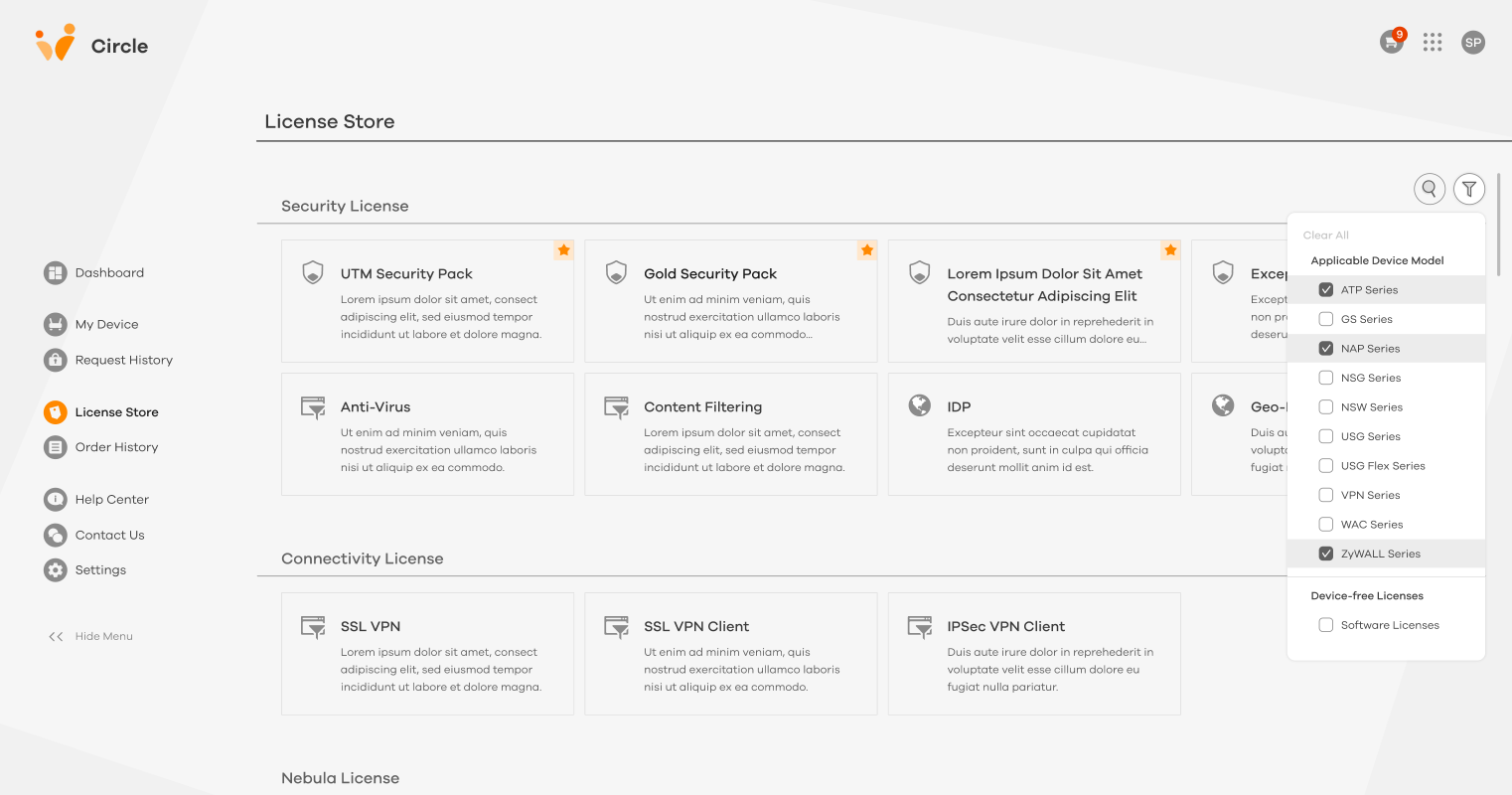Open Help Center page
Viewport: 1512px width, 795px height.
[x=111, y=499]
